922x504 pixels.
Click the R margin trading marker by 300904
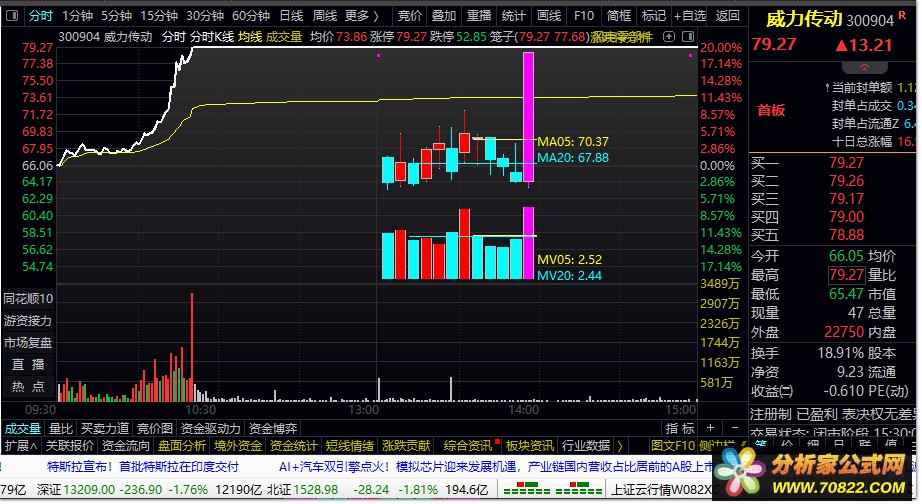902,15
